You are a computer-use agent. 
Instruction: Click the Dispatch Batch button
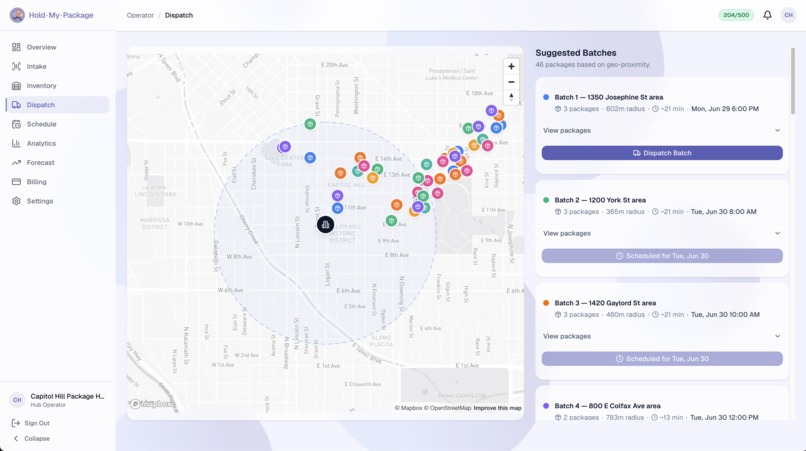[x=662, y=153]
